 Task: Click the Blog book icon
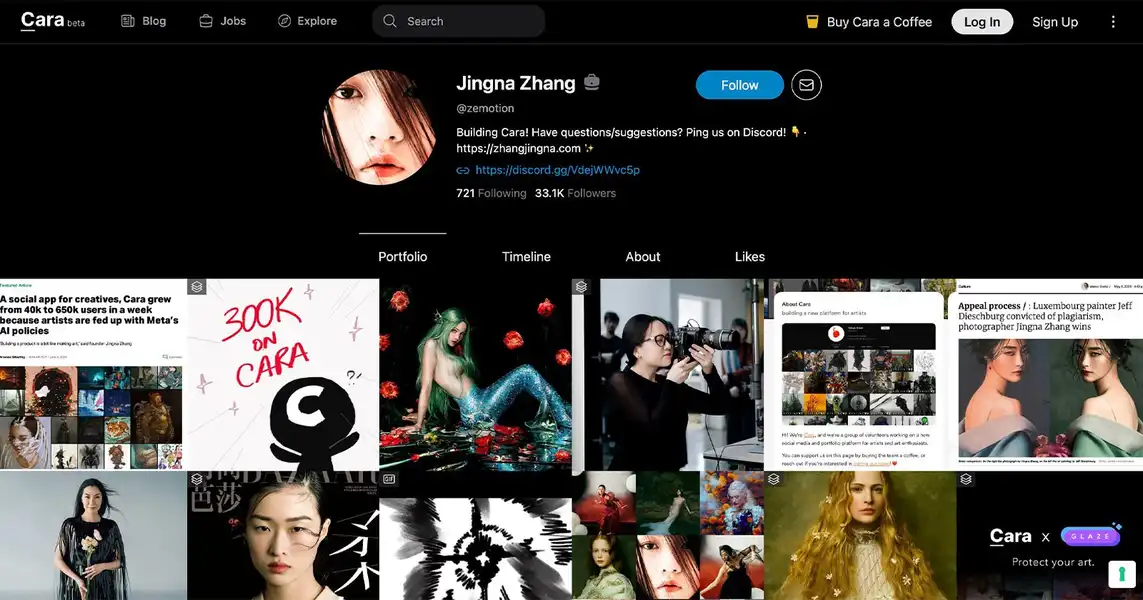coord(128,21)
